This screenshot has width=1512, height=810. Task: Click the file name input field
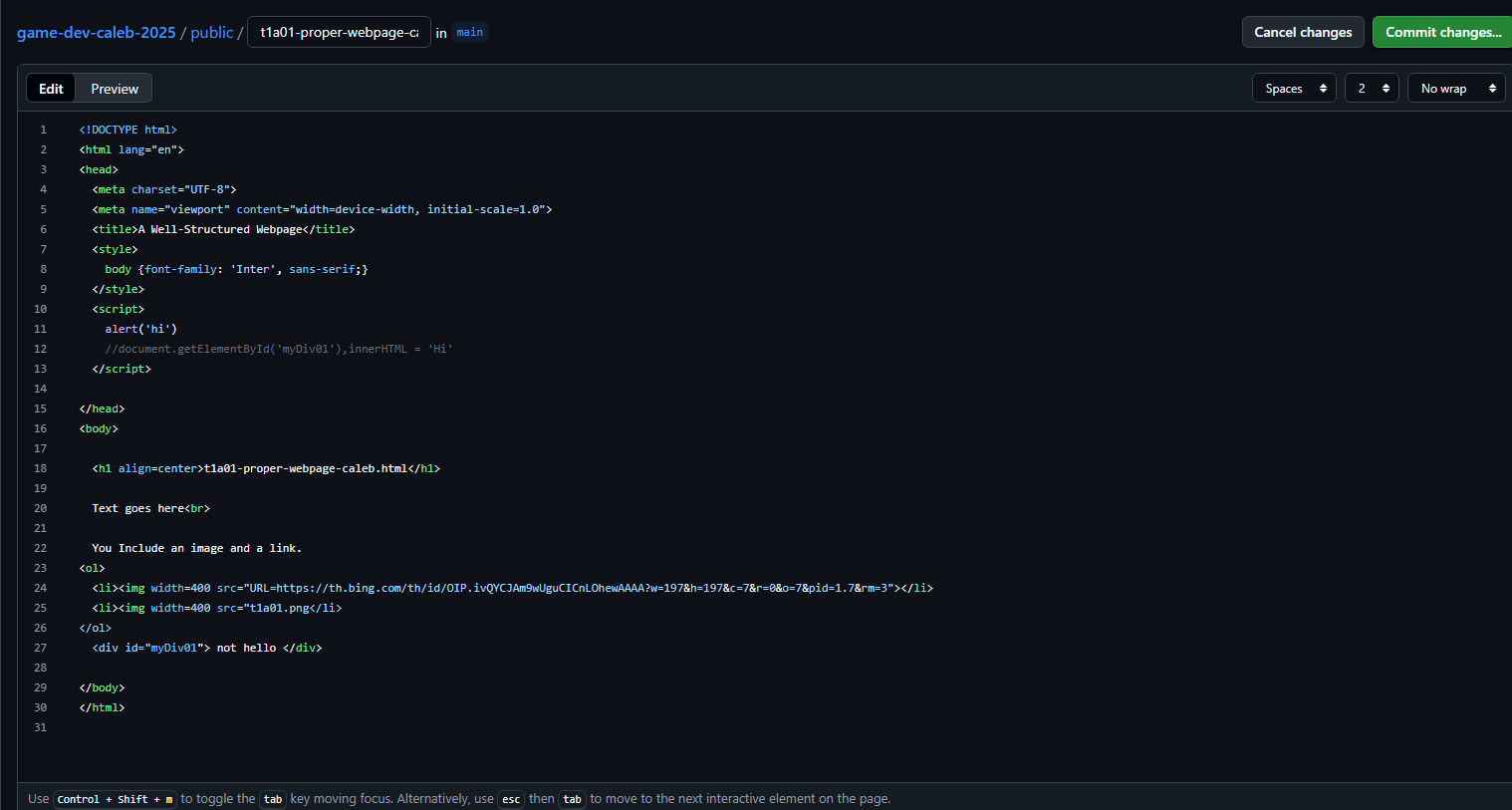click(339, 32)
